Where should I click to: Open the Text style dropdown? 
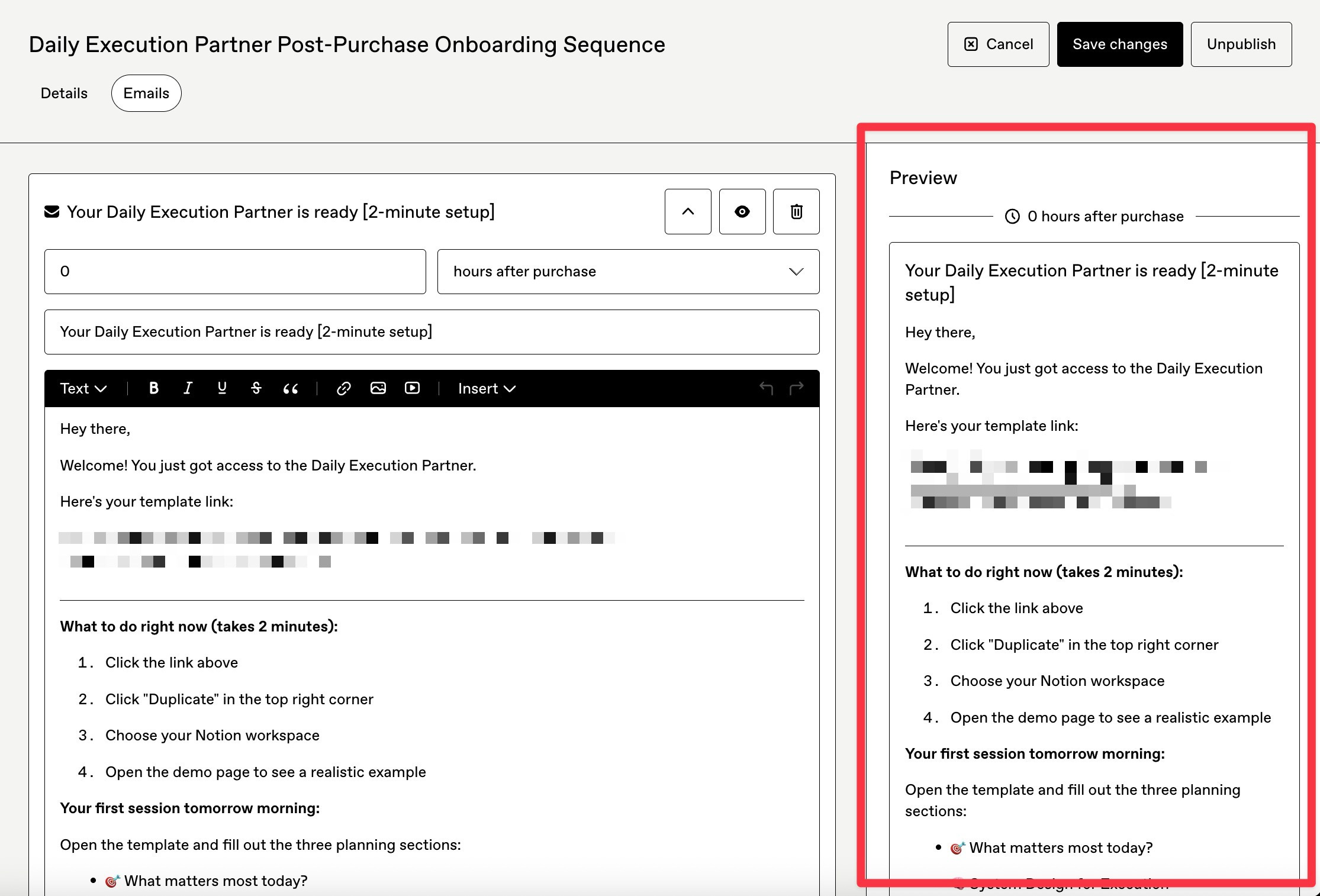point(83,388)
